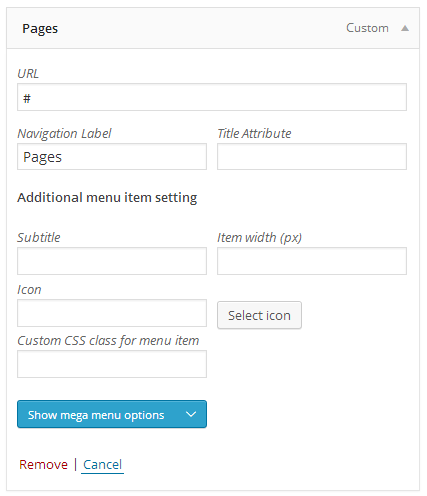Click the Icon text field
427x496 pixels.
[x=112, y=313]
